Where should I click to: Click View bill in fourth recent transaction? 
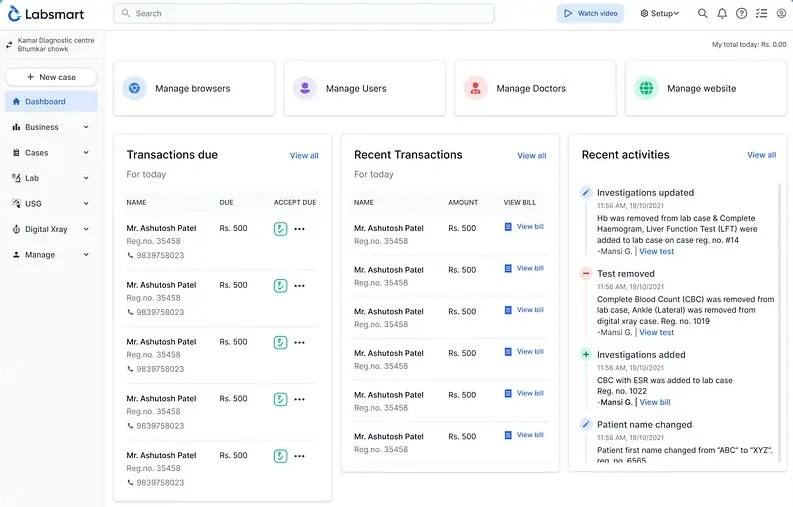524,352
